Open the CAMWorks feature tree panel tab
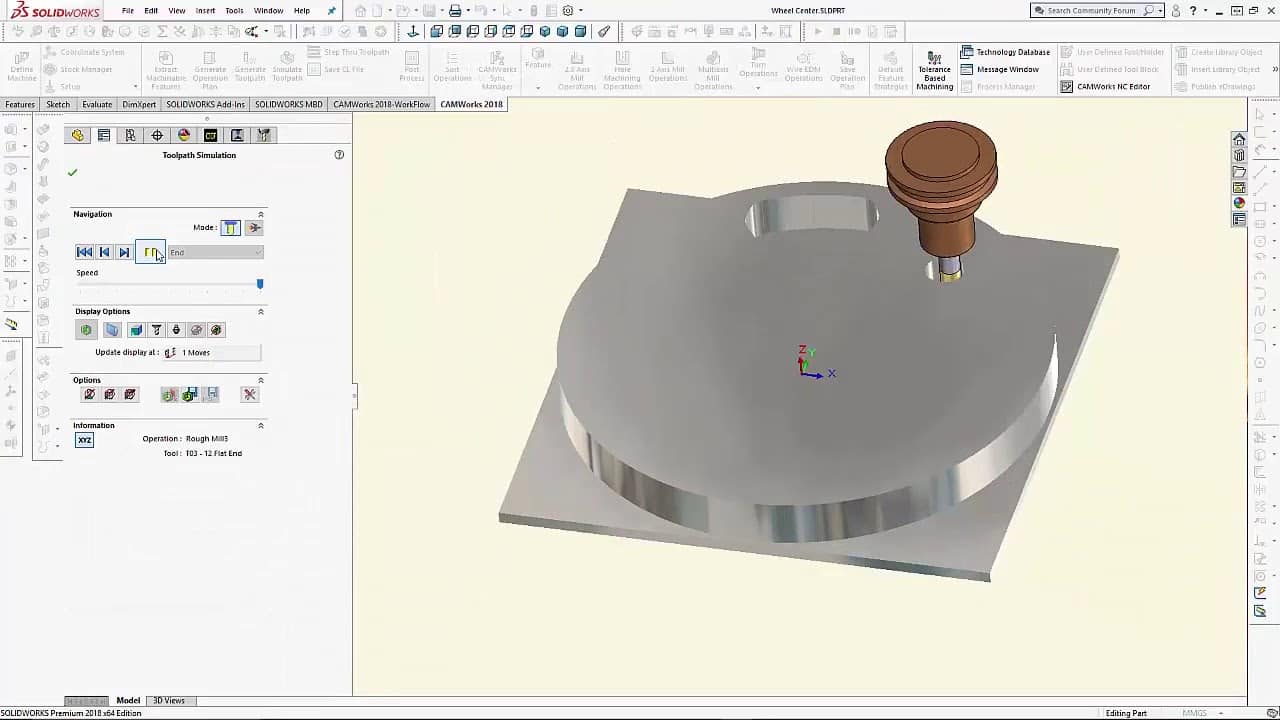Image resolution: width=1280 pixels, height=720 pixels. 210,135
